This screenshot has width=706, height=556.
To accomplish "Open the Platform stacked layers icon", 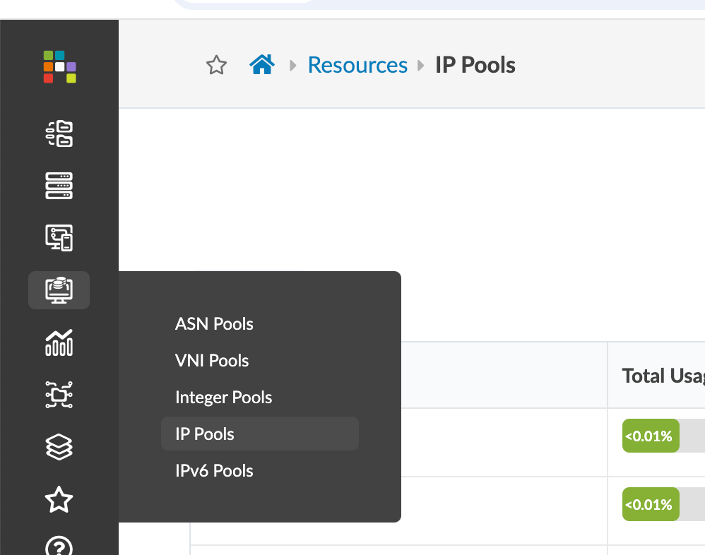I will (59, 447).
